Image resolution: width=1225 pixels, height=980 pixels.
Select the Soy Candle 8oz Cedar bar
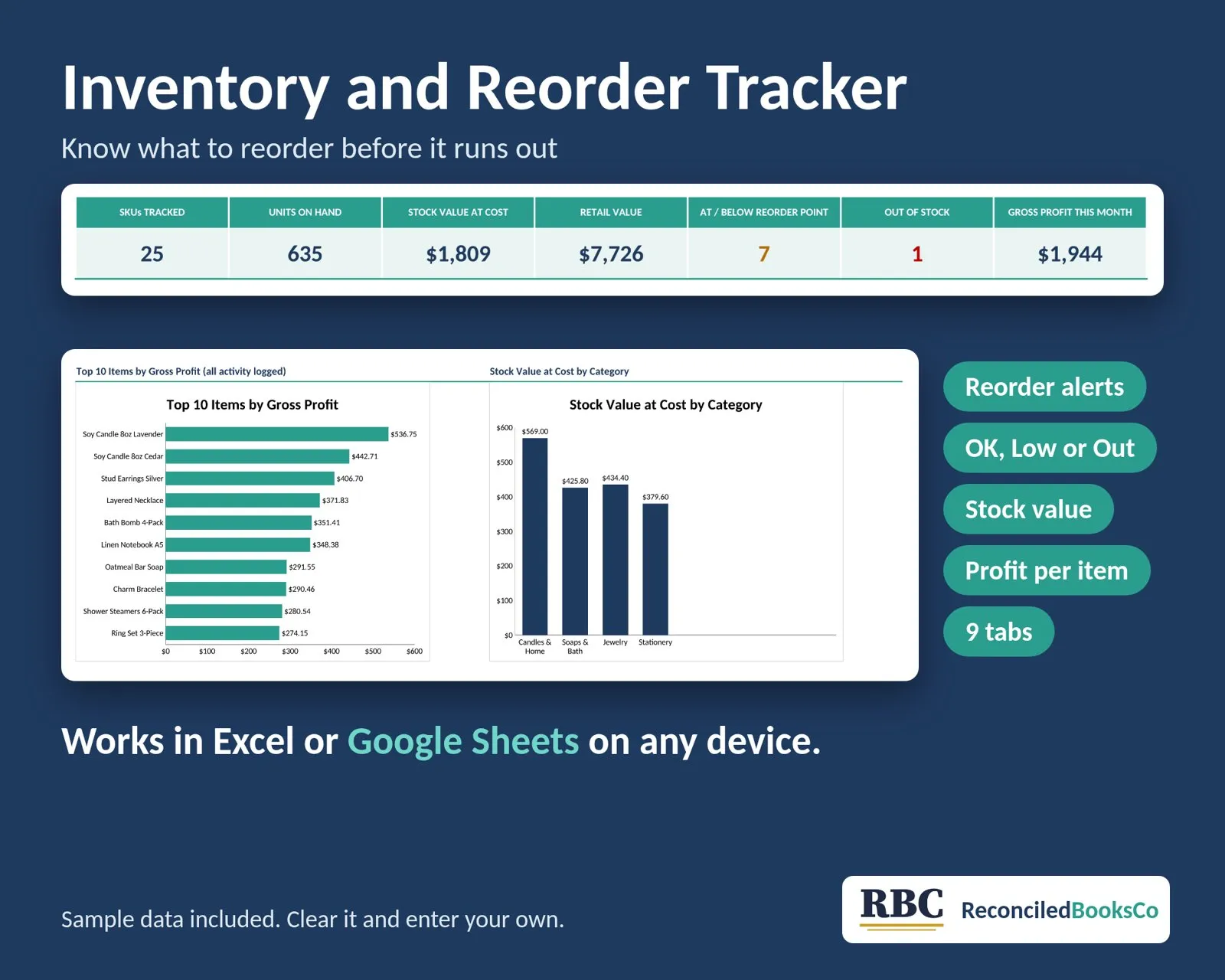pyautogui.click(x=257, y=456)
